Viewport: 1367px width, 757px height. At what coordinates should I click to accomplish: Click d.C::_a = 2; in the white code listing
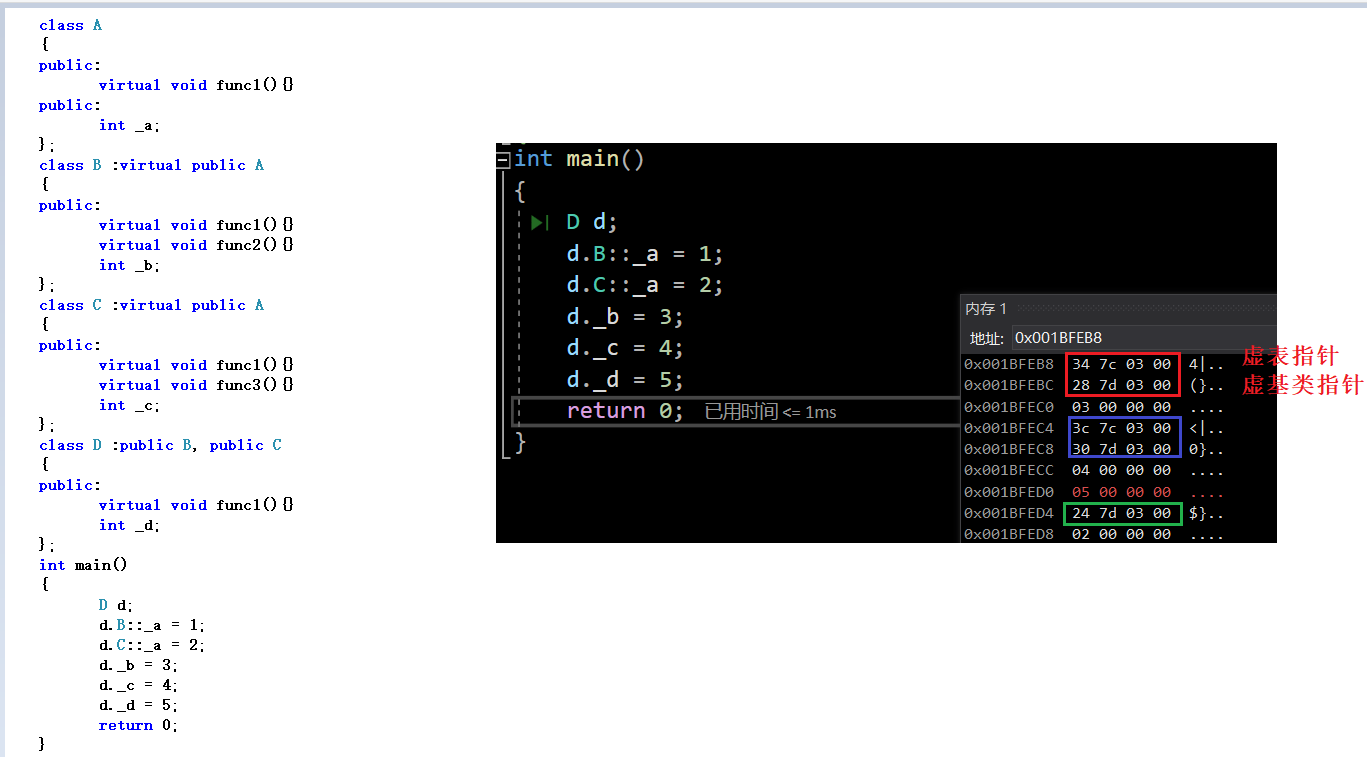(152, 645)
